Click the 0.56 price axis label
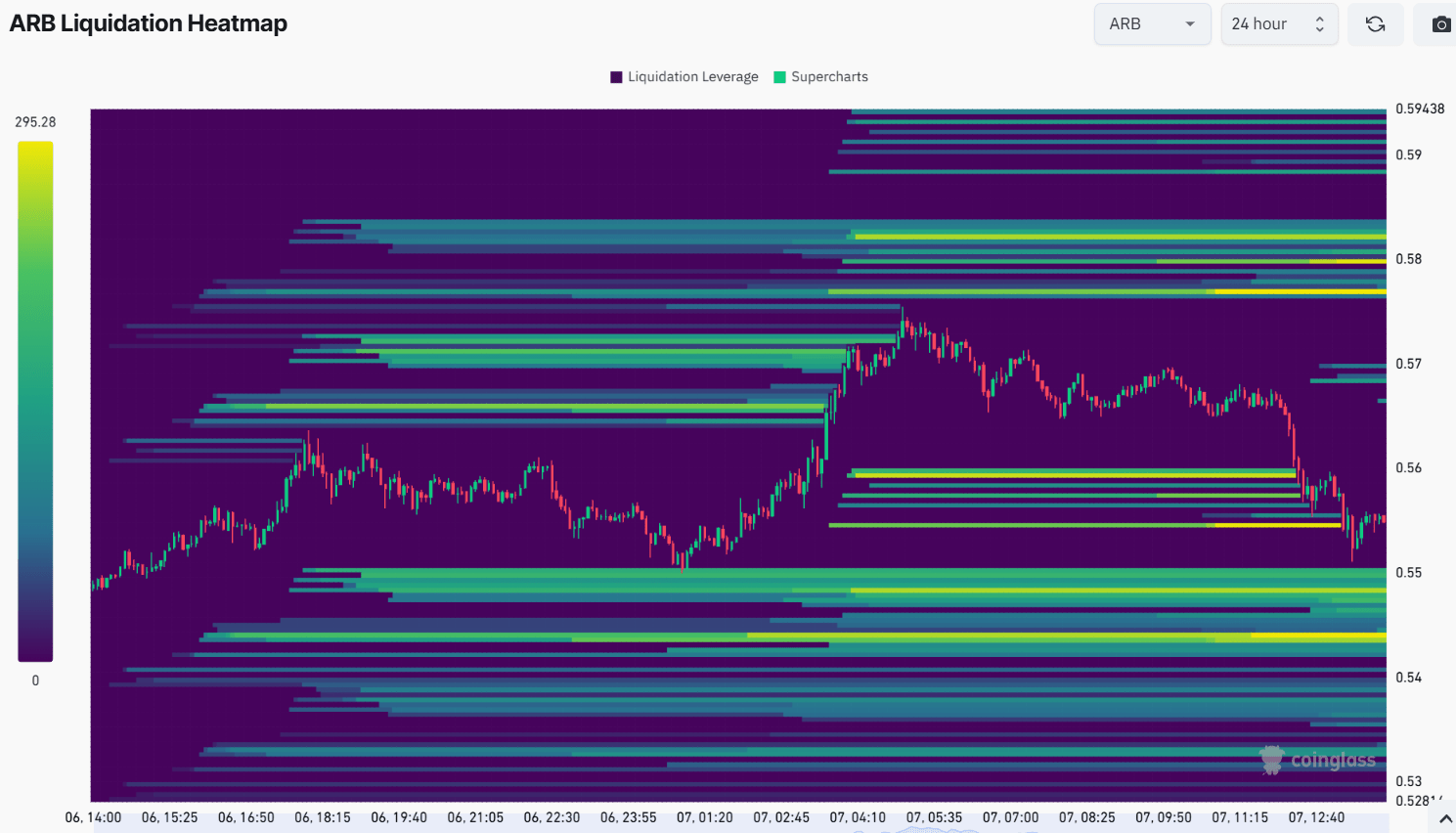This screenshot has width=1456, height=833. tap(1408, 468)
